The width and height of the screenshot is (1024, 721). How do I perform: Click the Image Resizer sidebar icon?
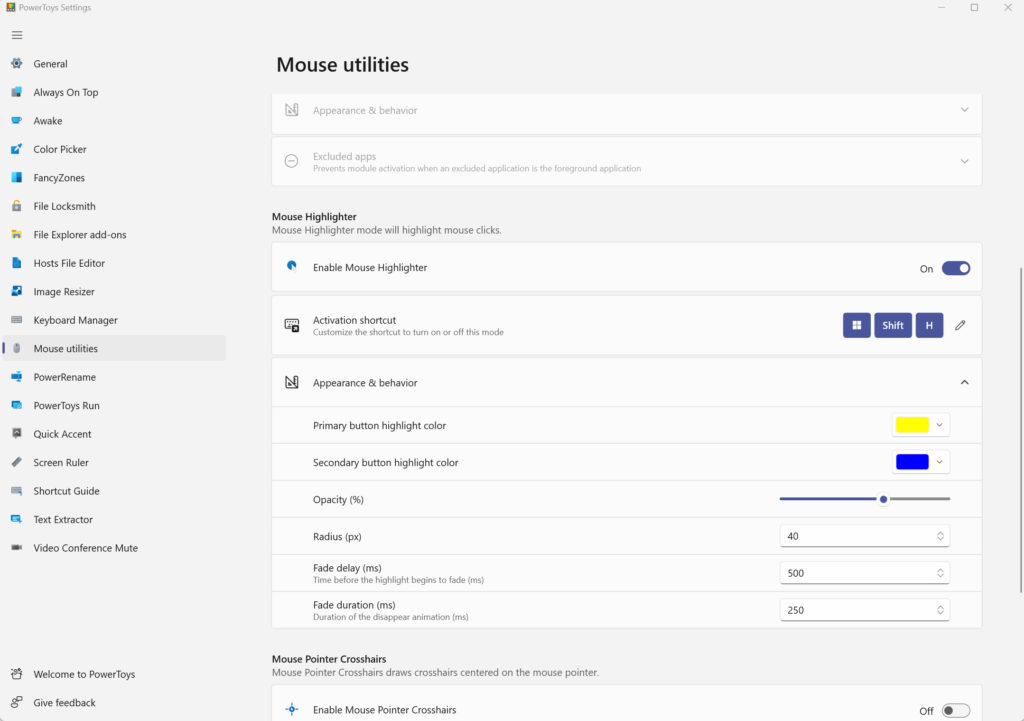(16, 292)
